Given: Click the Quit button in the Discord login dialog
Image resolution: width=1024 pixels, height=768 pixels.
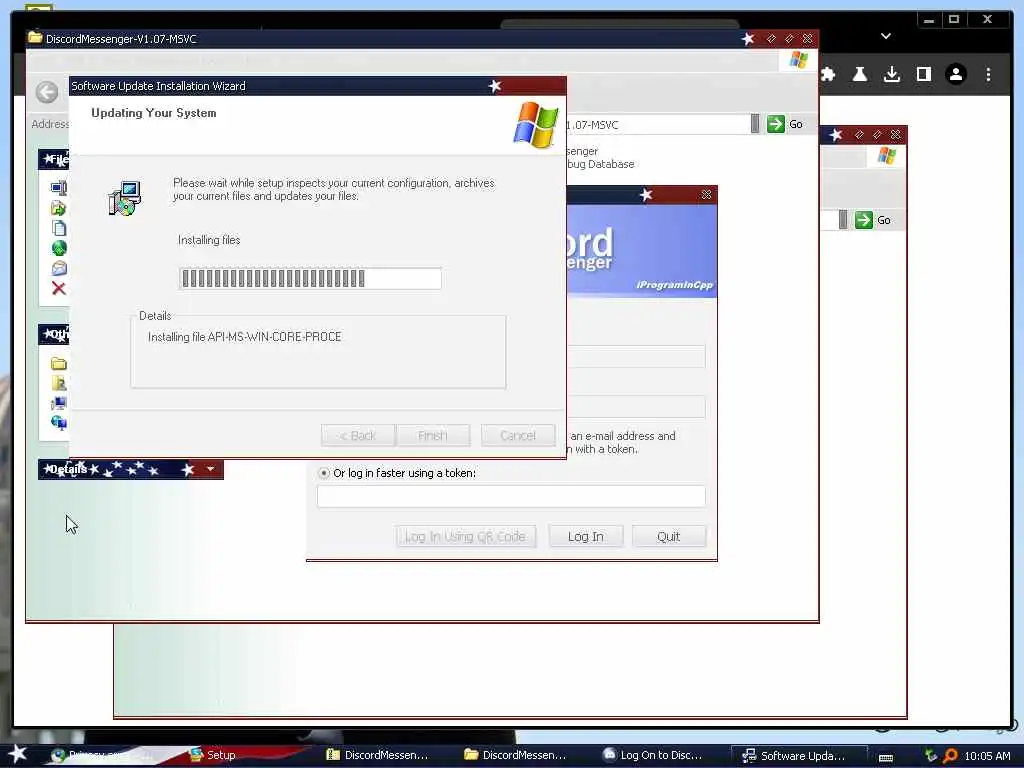Looking at the screenshot, I should [668, 536].
